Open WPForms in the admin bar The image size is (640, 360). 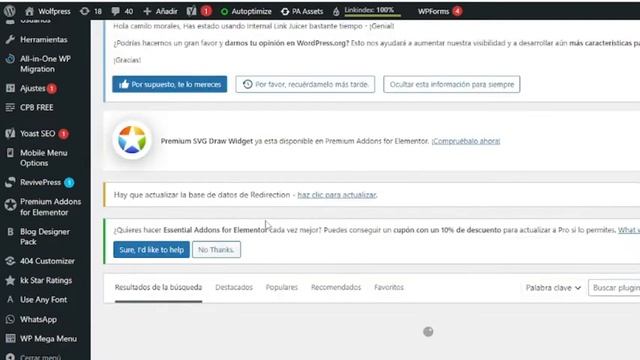click(x=433, y=11)
